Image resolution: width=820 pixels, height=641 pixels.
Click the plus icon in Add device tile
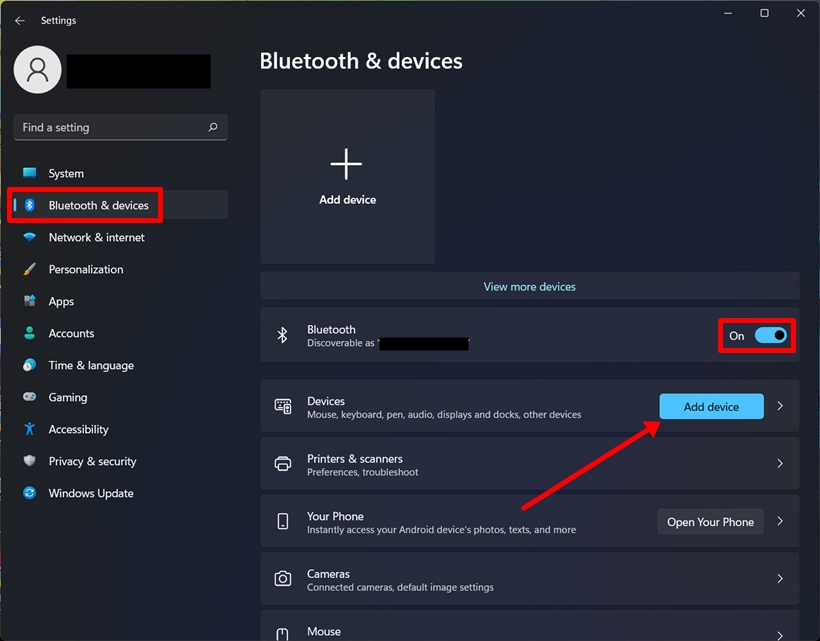(x=346, y=164)
